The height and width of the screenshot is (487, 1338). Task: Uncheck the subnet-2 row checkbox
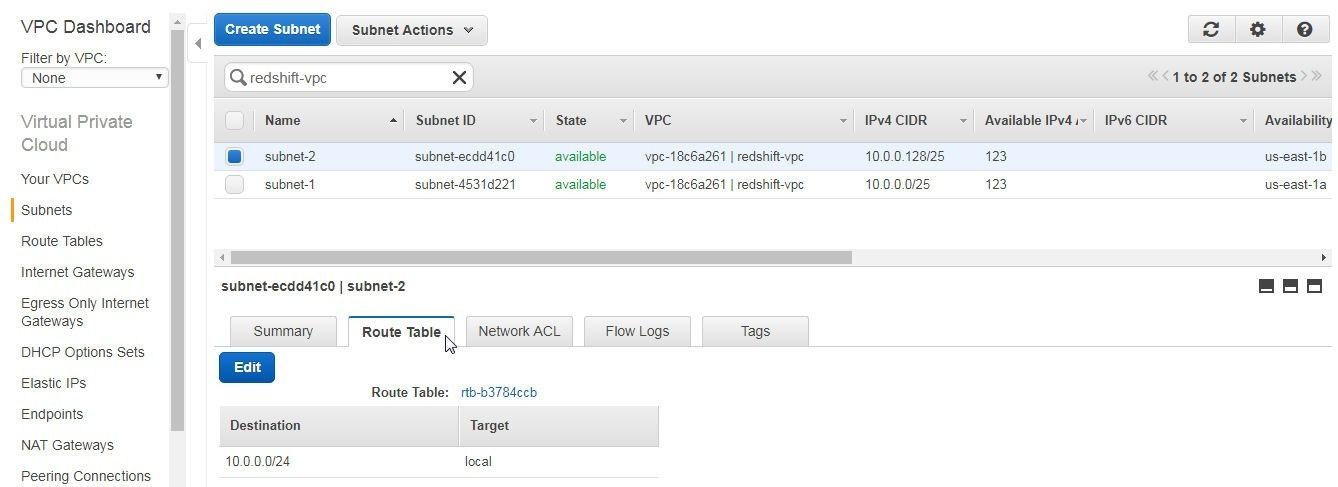234,156
